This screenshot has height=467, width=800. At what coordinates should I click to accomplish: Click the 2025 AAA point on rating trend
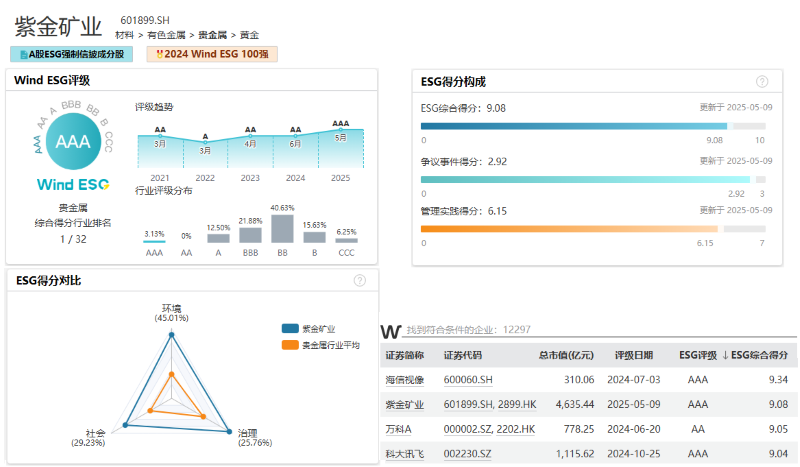point(341,129)
